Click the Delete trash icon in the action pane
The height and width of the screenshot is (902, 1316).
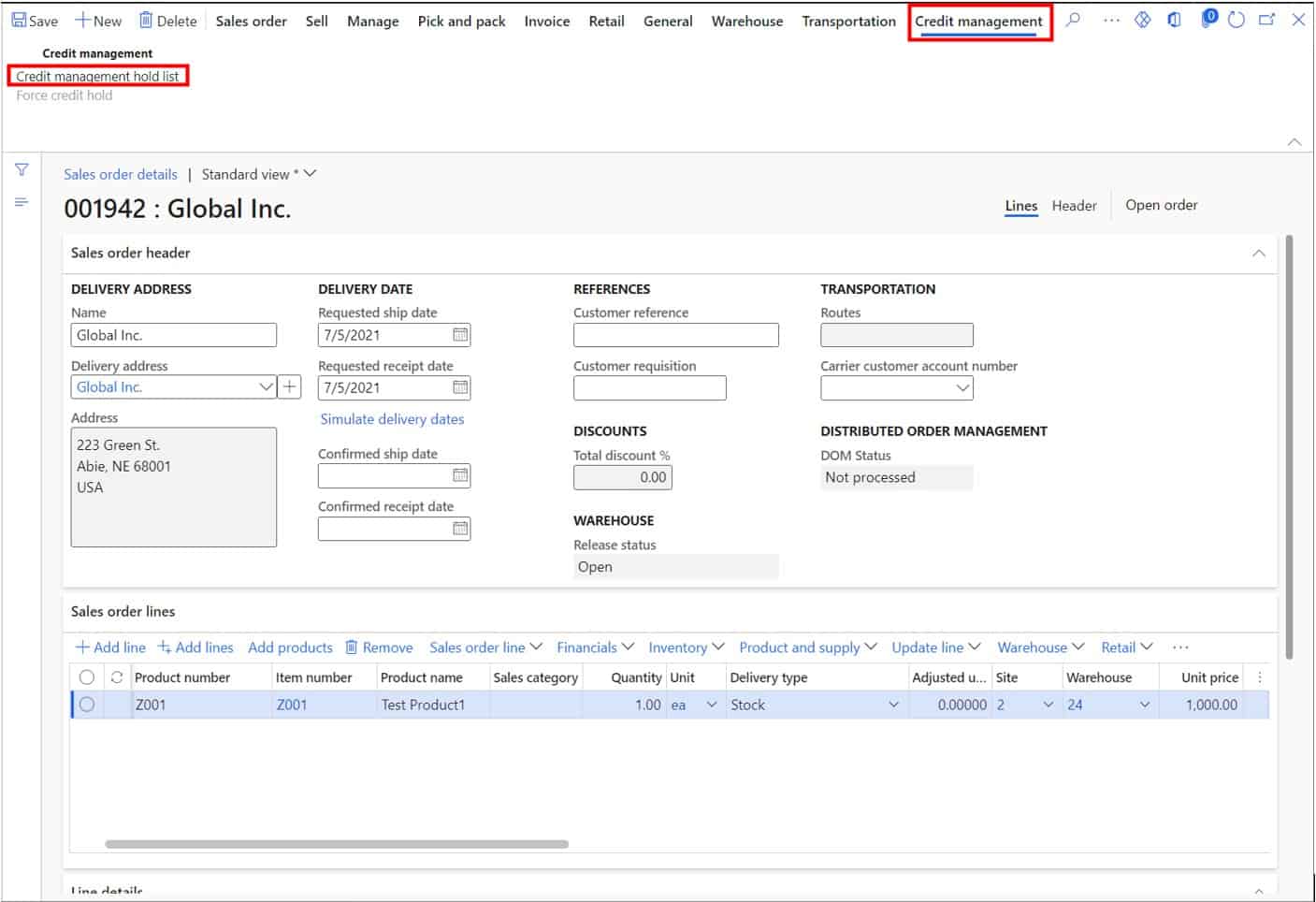pos(147,20)
